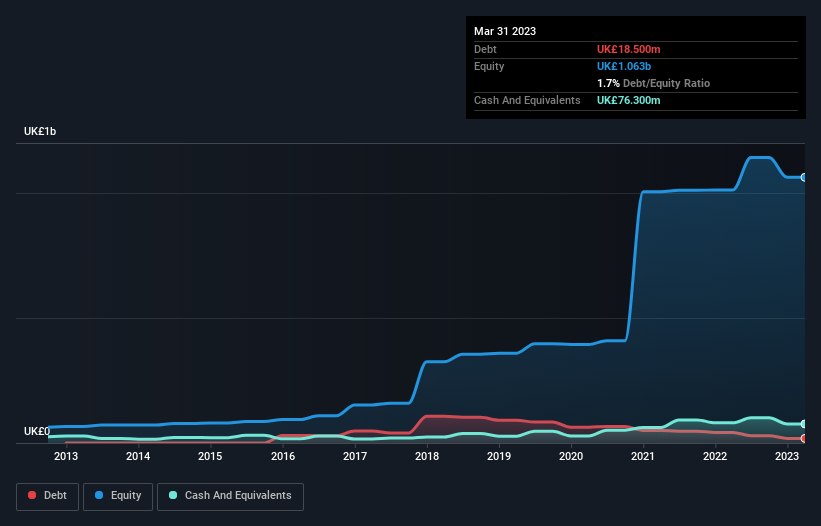The height and width of the screenshot is (526, 821).
Task: Toggle Cash And Equivalents legend button
Action: click(230, 496)
